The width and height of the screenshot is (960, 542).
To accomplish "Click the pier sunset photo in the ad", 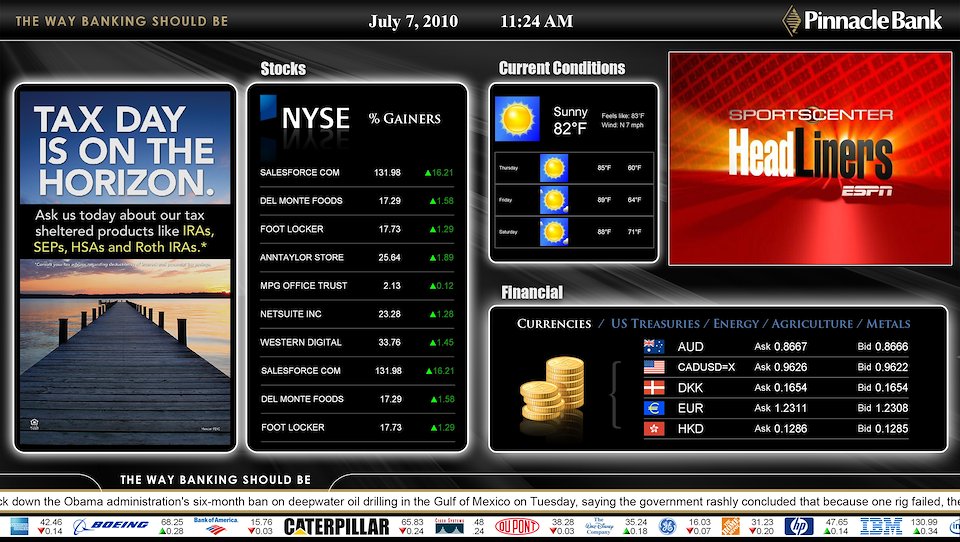I will tap(126, 352).
